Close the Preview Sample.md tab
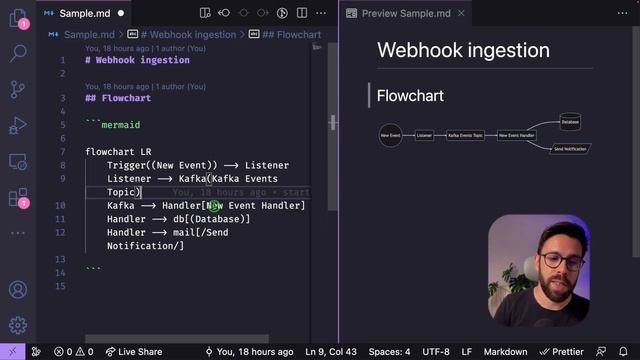This screenshot has height=360, width=640. pos(461,13)
